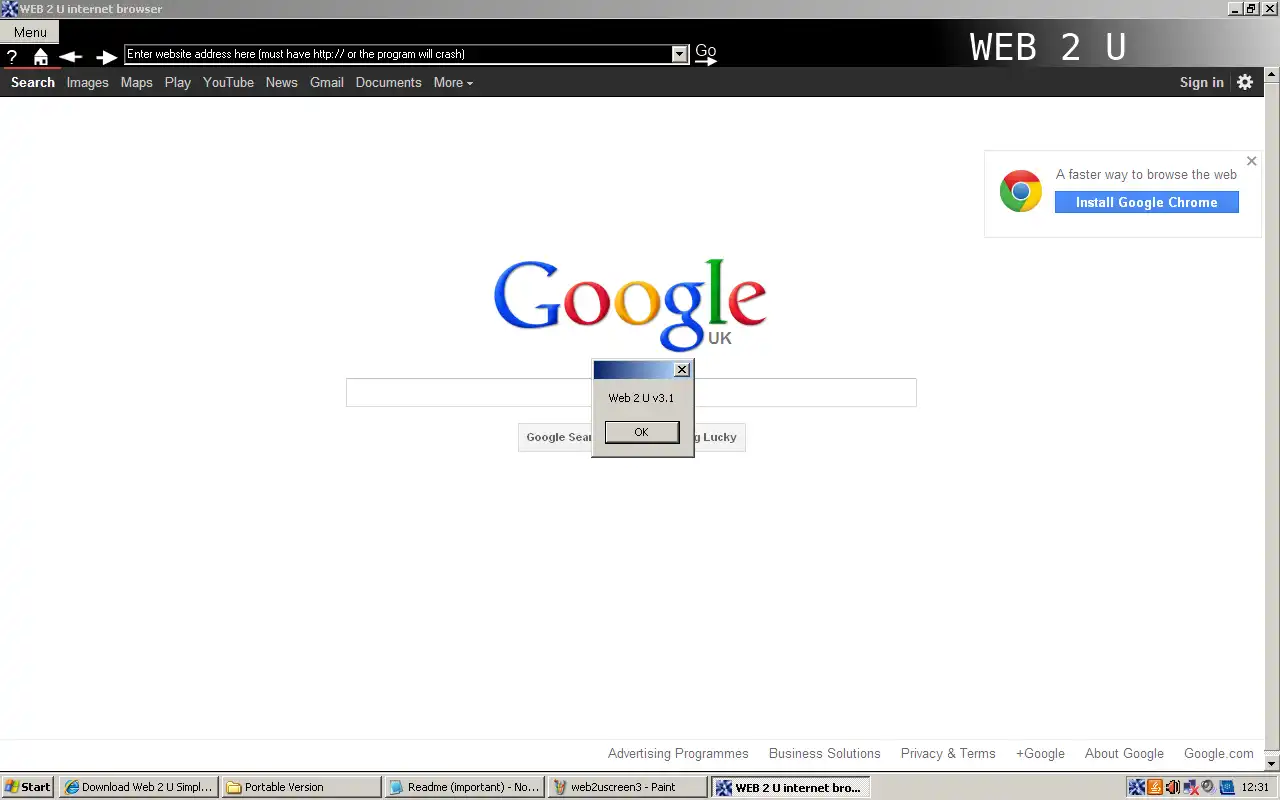Open Privacy & Terms link
Viewport: 1280px width, 800px height.
[948, 754]
